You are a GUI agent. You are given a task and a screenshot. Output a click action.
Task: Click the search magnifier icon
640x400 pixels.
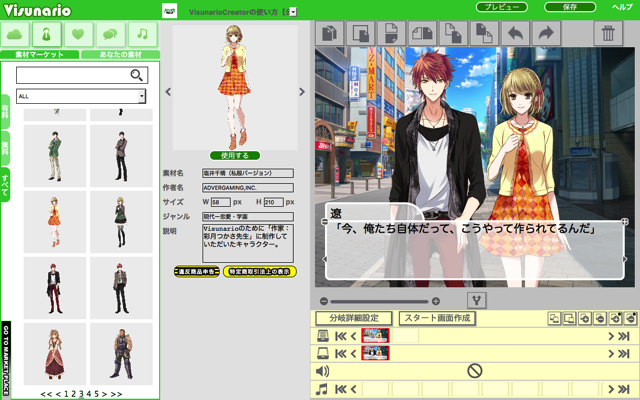click(x=137, y=75)
